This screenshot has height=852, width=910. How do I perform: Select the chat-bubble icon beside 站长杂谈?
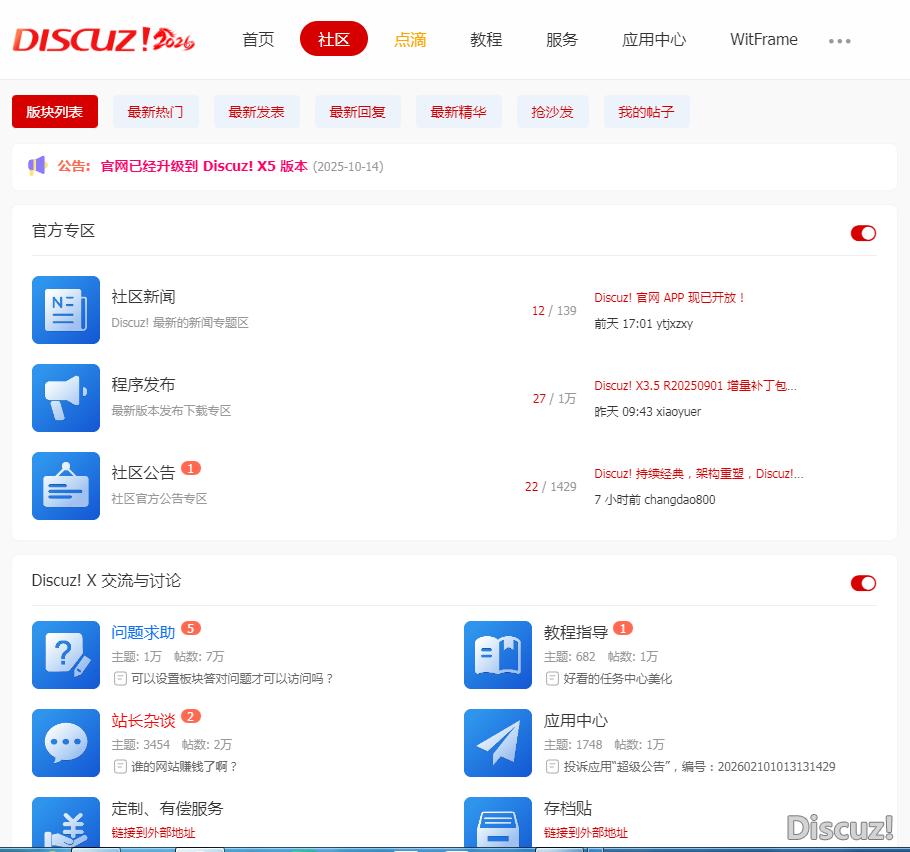pos(66,743)
